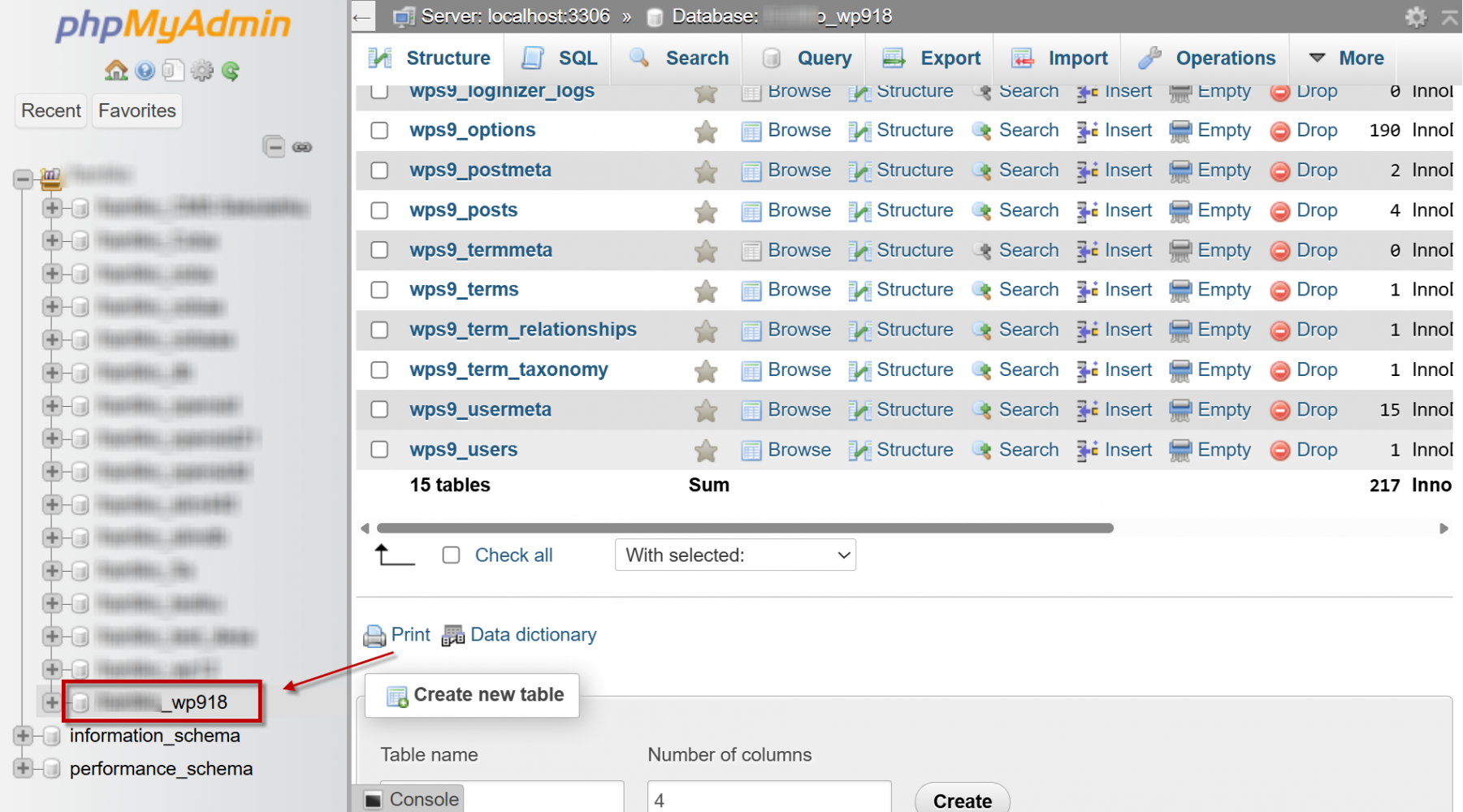Click the link with main panel icon
The image size is (1463, 812).
coord(302,147)
